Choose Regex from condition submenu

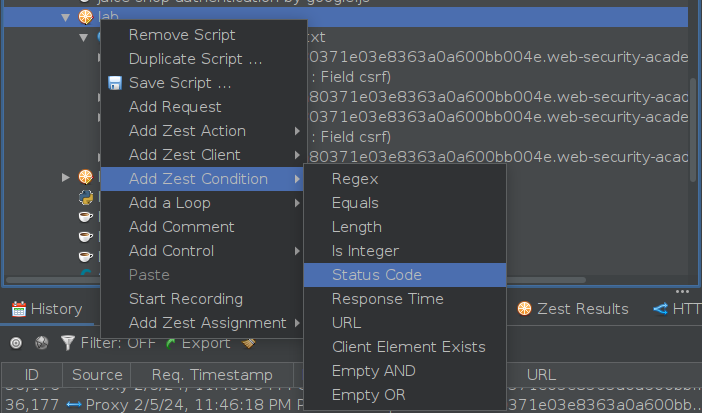[355, 179]
